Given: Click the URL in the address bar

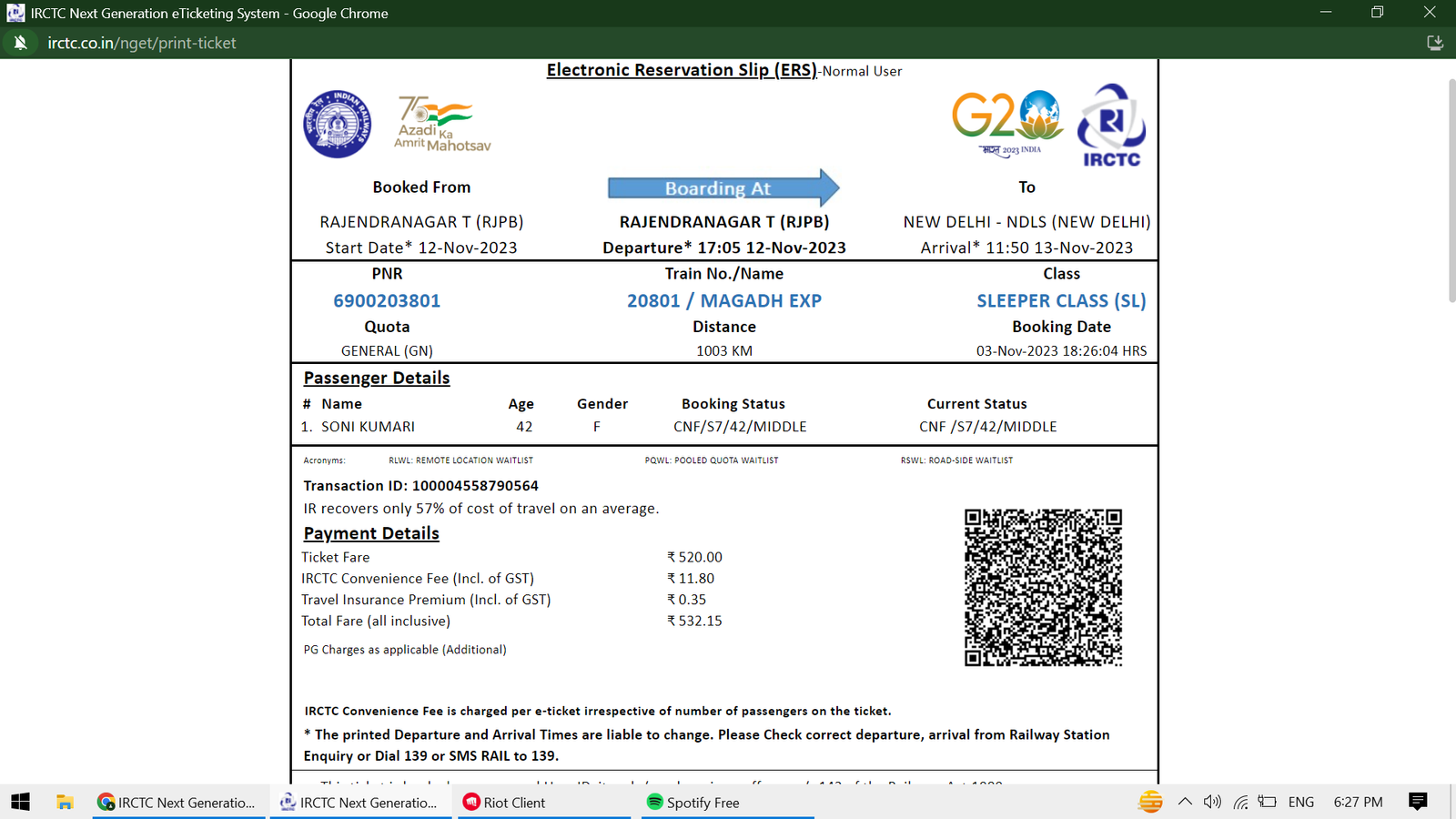Looking at the screenshot, I should click(142, 43).
